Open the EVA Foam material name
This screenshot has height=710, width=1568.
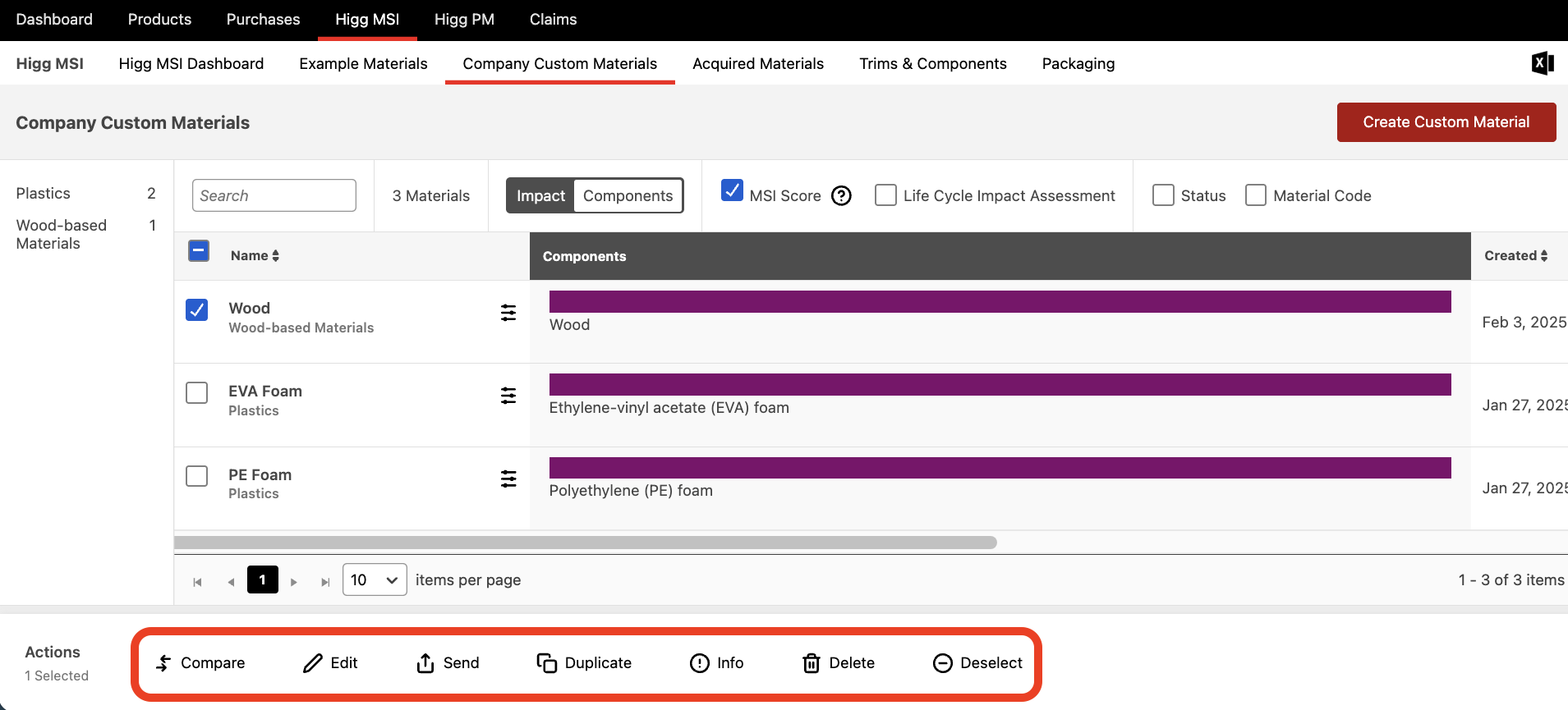265,391
